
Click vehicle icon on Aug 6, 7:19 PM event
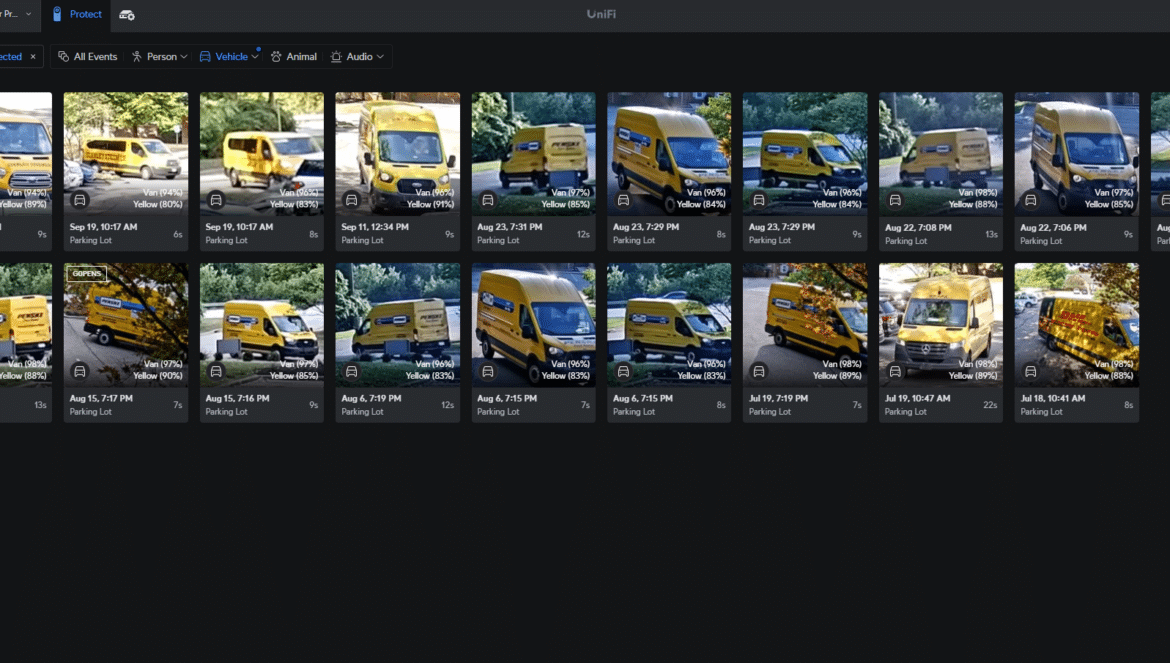pos(351,371)
